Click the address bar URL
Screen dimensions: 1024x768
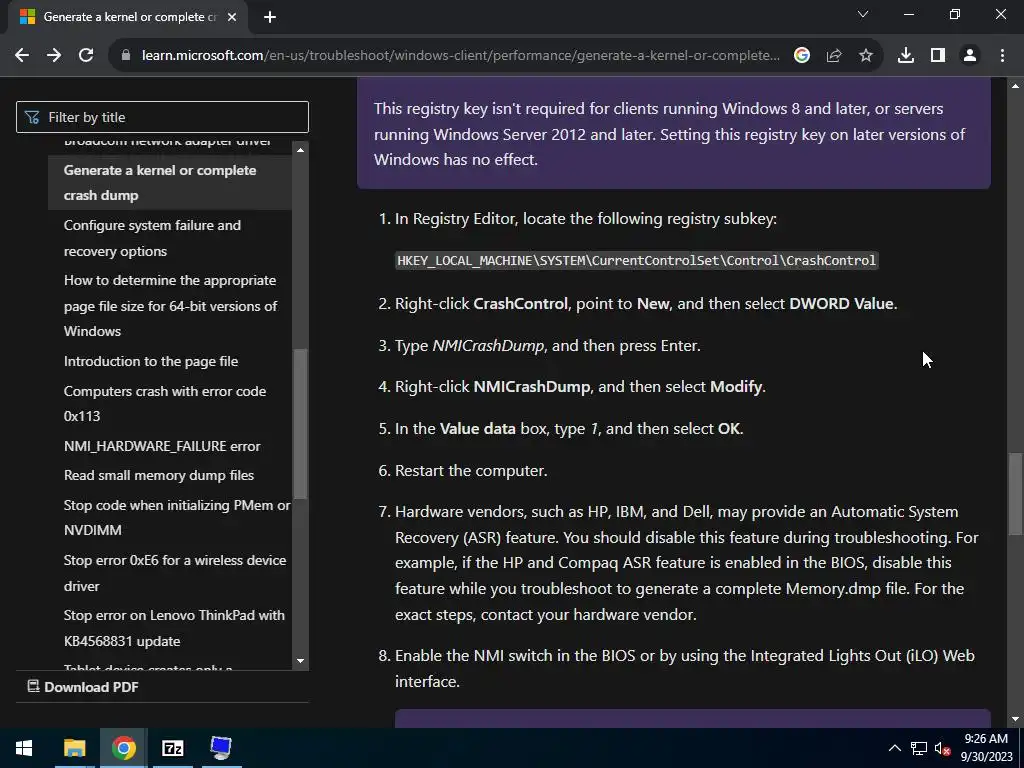[x=460, y=56]
